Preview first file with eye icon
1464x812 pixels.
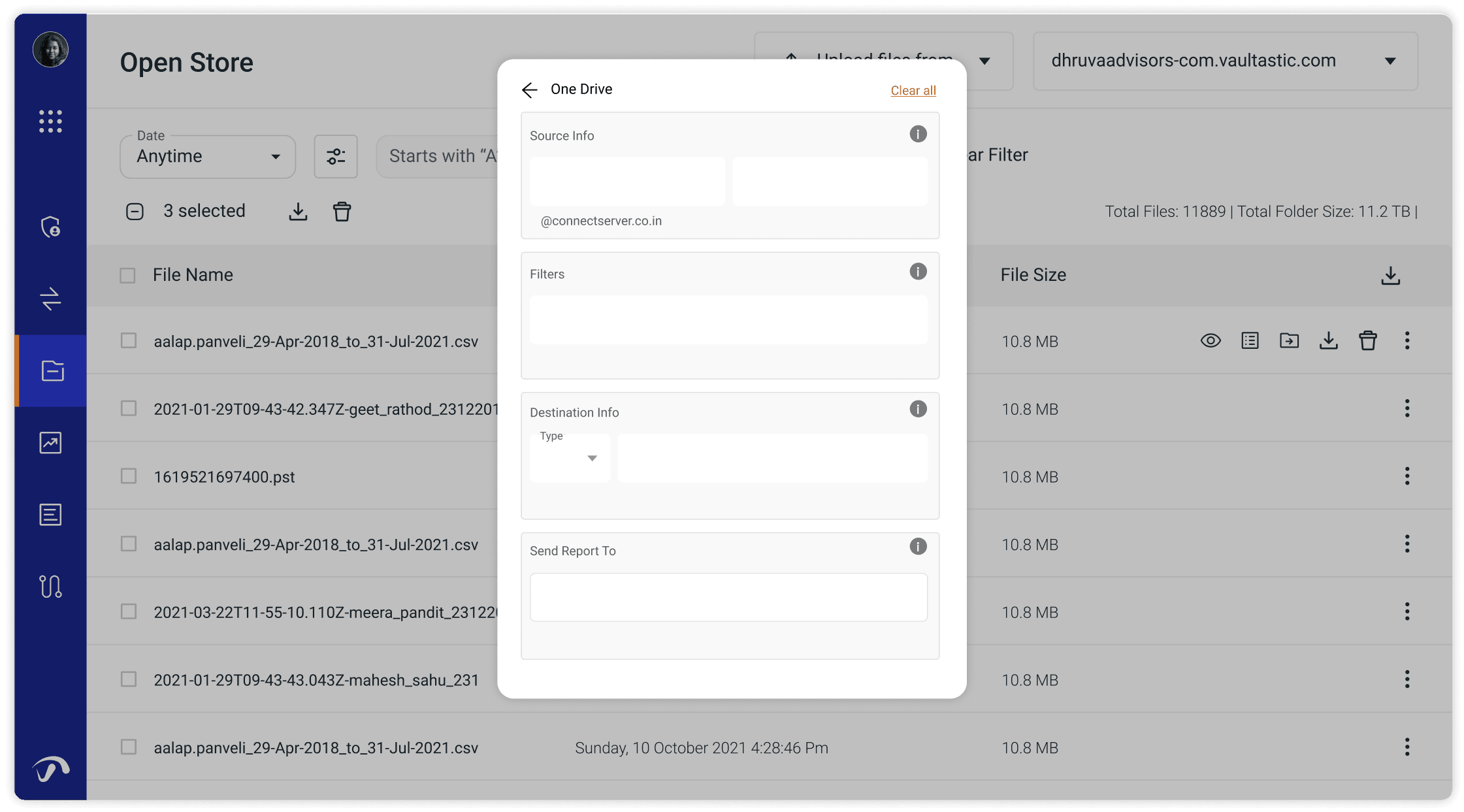tap(1210, 341)
